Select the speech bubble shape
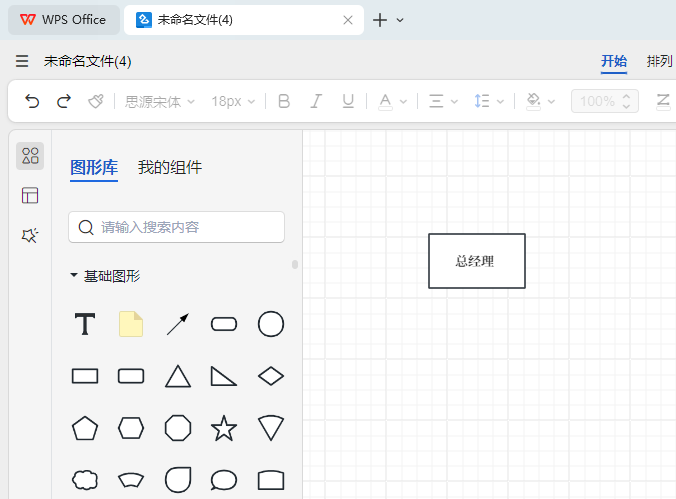The width and height of the screenshot is (676, 499). (224, 480)
